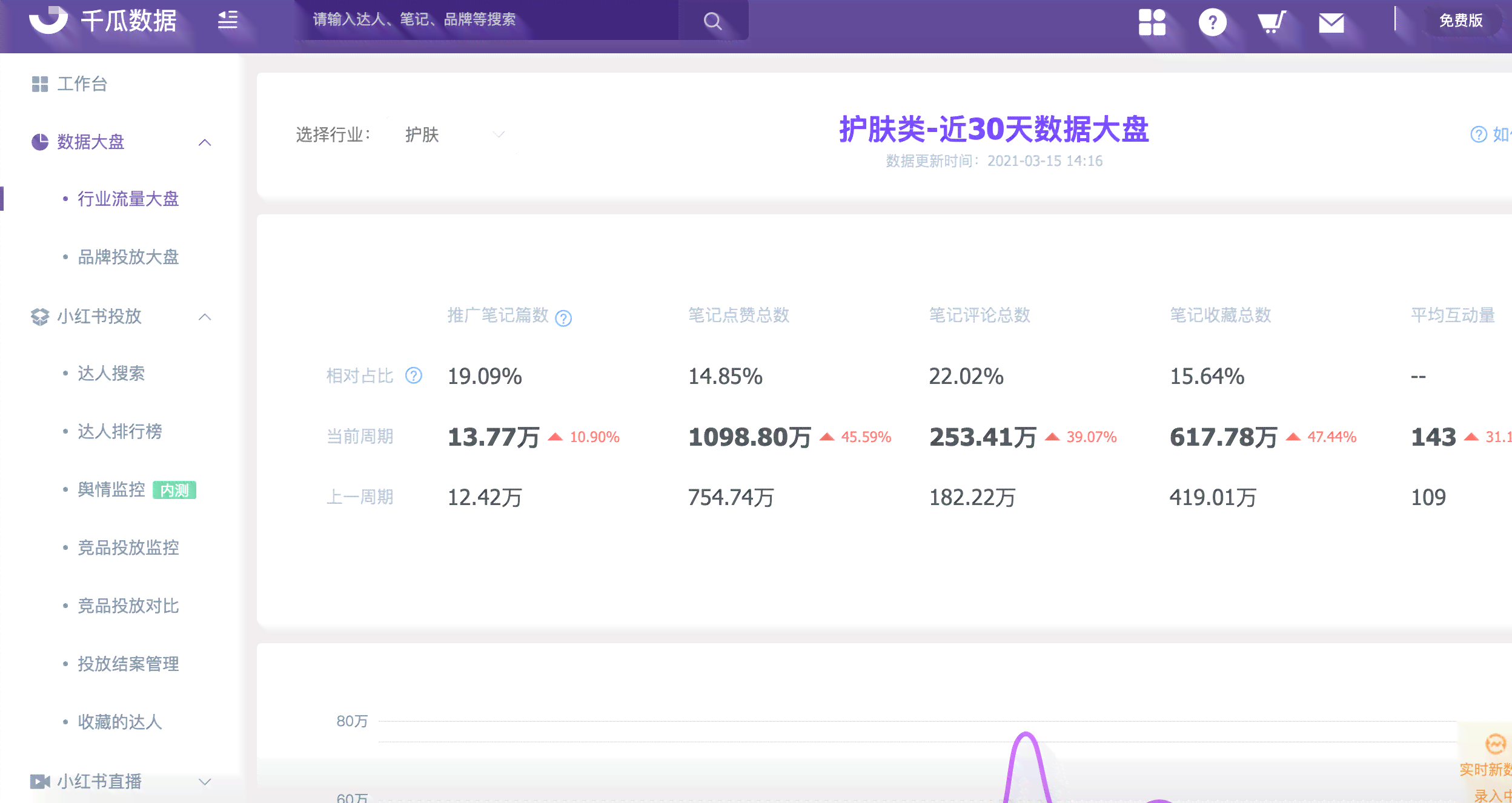Click the red up-arrow next to 45.59%
Screen dimensions: 1512x803
click(827, 437)
